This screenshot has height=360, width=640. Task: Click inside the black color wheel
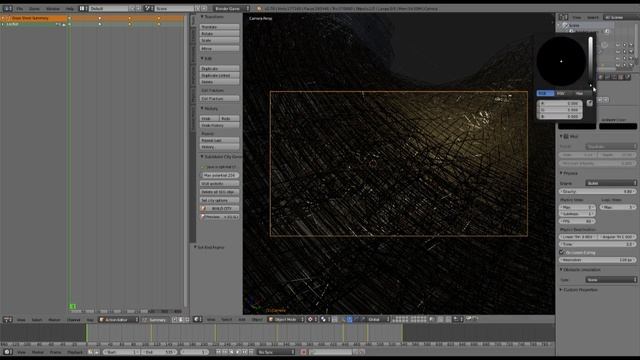[561, 61]
